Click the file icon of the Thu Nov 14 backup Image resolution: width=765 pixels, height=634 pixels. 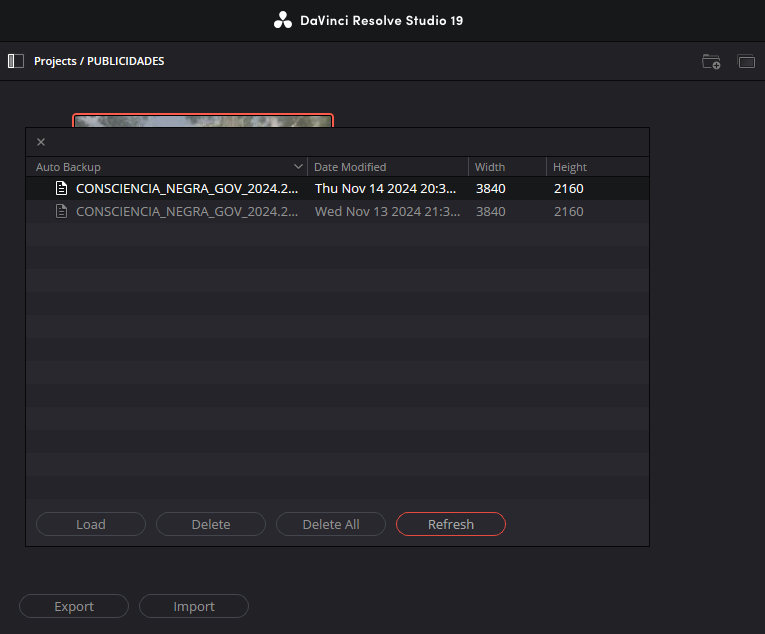pos(61,188)
